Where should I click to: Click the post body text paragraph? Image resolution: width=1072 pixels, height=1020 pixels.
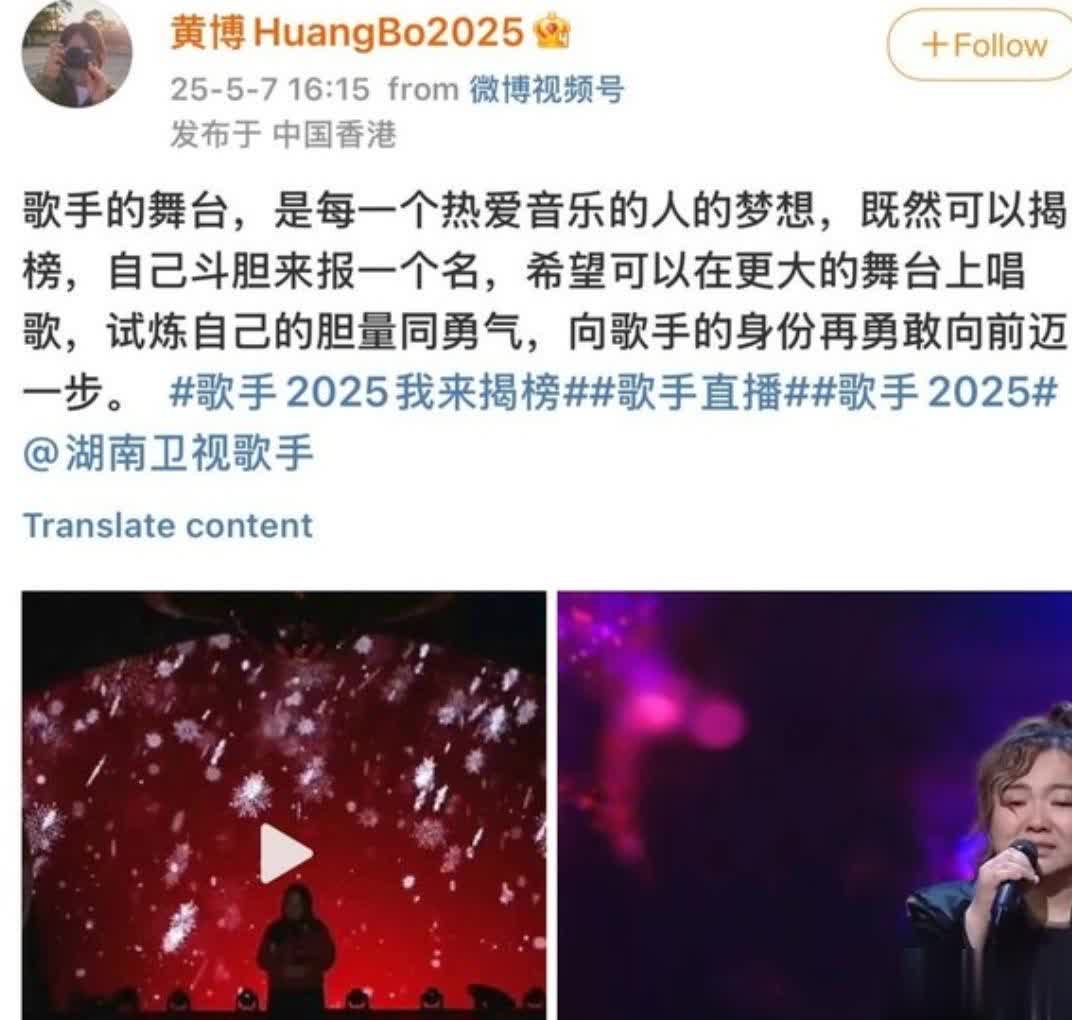point(546,303)
